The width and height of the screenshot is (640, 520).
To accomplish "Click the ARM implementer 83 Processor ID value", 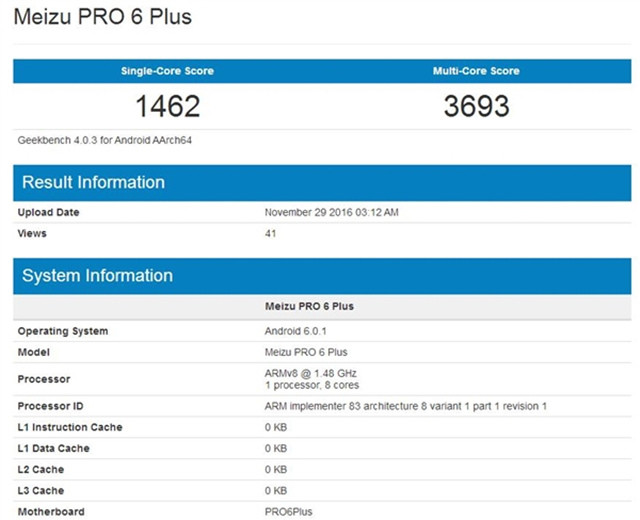I will click(x=406, y=406).
